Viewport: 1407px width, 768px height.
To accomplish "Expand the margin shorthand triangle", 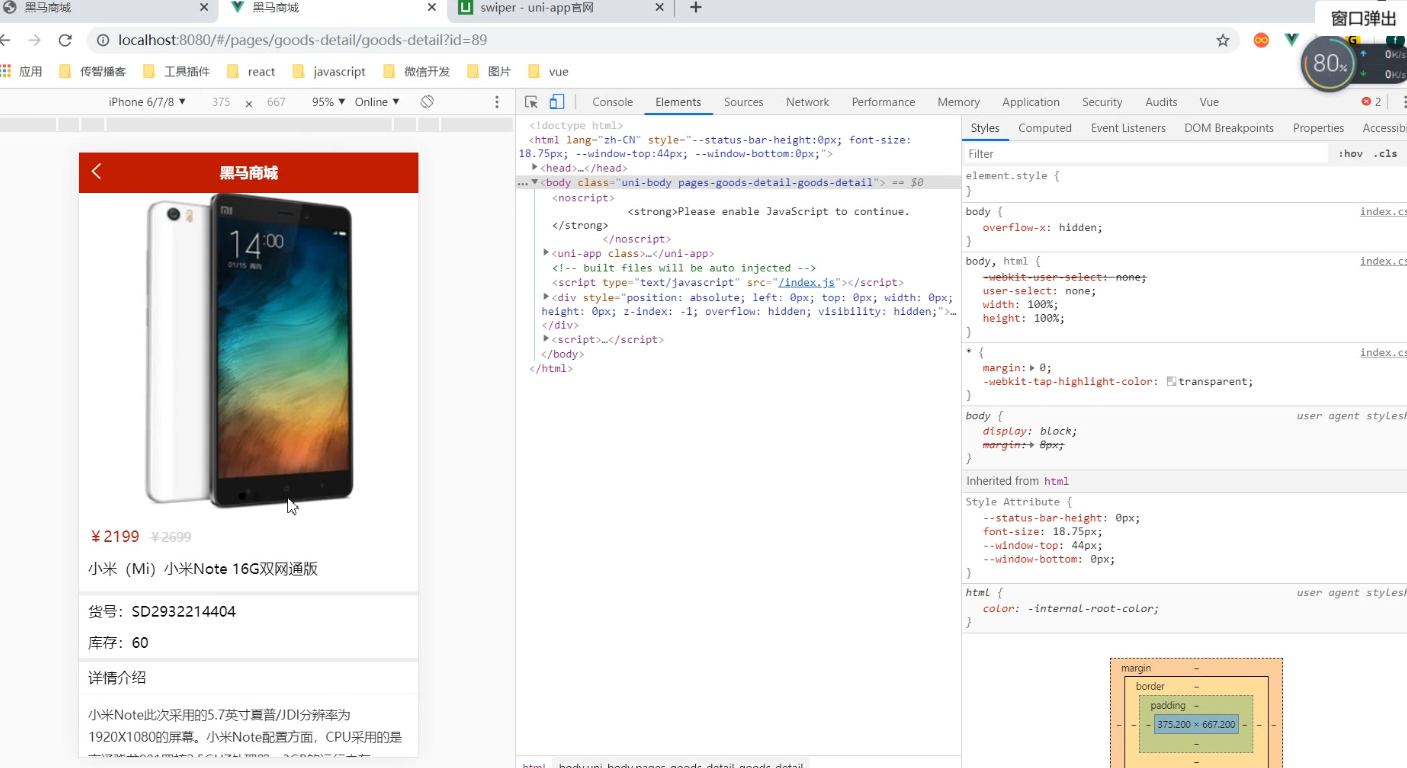I will [1032, 368].
